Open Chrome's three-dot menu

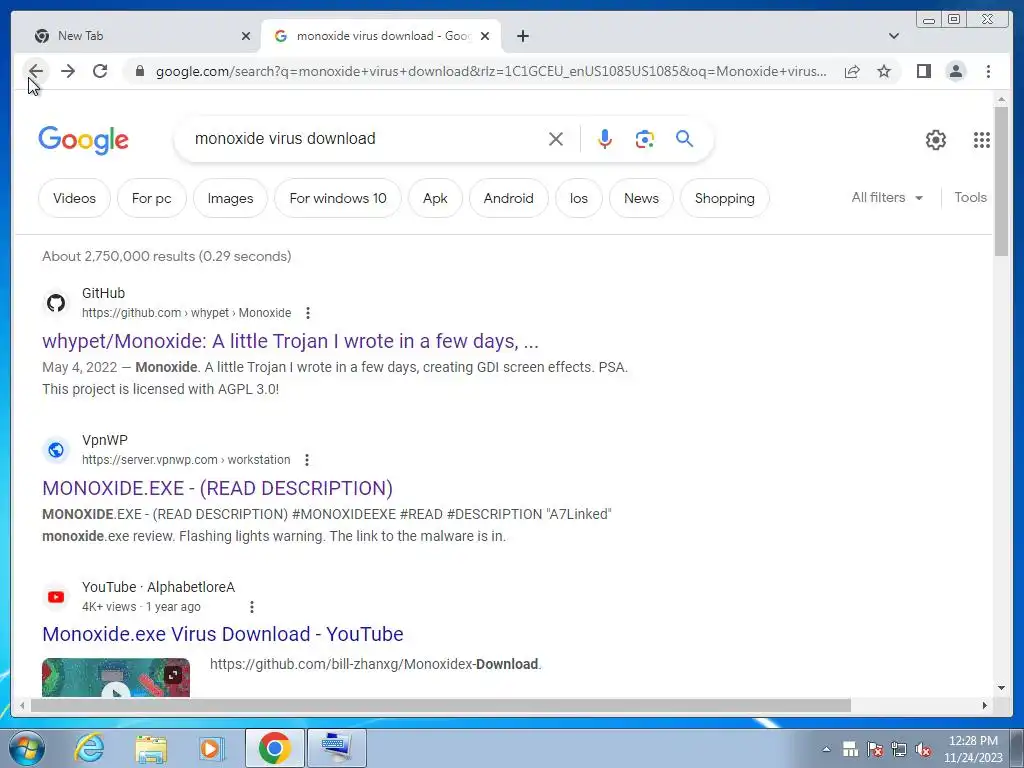pyautogui.click(x=988, y=71)
